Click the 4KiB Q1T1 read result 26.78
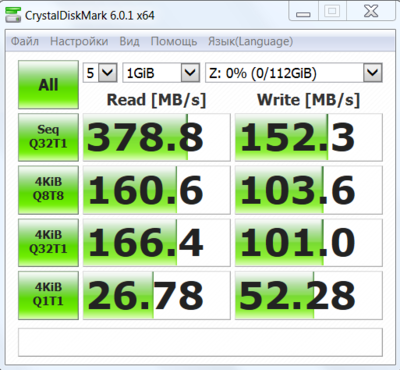The image size is (400, 370). [x=157, y=295]
